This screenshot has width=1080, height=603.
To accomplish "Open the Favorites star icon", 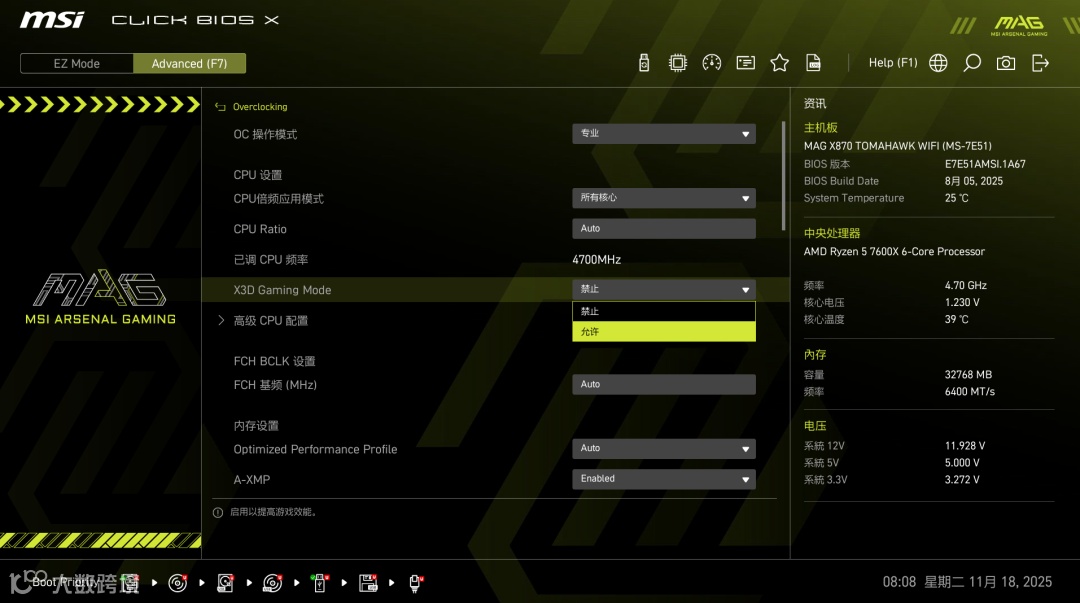I will (779, 63).
